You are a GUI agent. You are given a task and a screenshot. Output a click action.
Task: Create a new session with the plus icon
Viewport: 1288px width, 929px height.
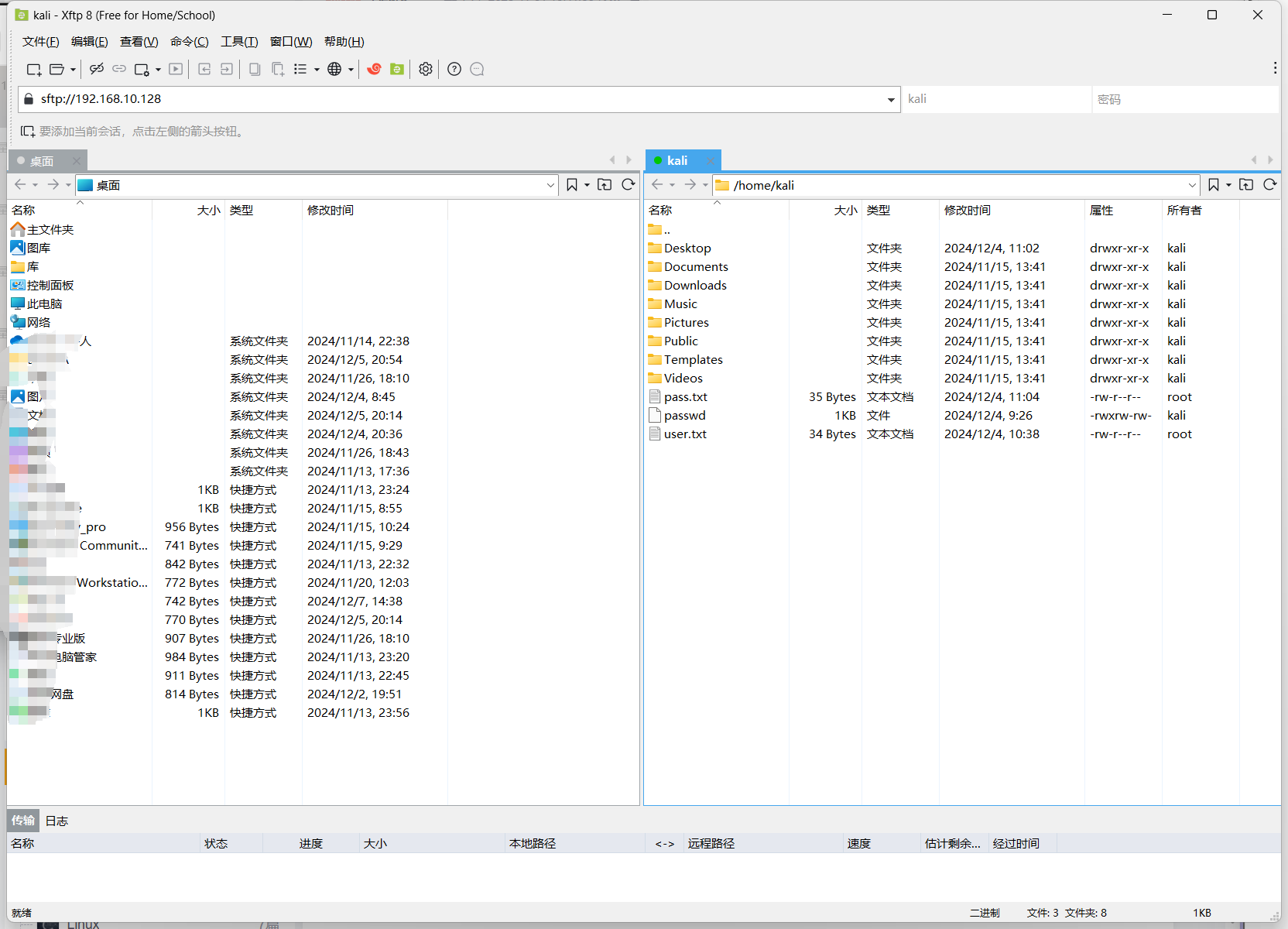(33, 69)
